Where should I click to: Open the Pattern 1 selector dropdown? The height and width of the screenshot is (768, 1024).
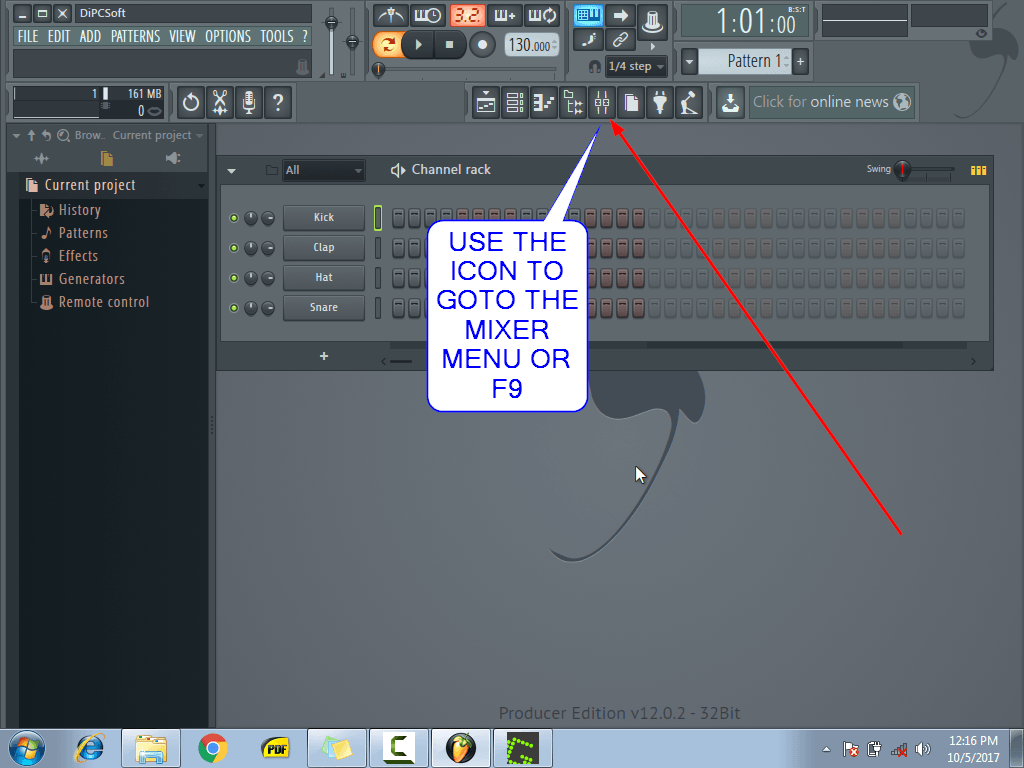(x=744, y=61)
